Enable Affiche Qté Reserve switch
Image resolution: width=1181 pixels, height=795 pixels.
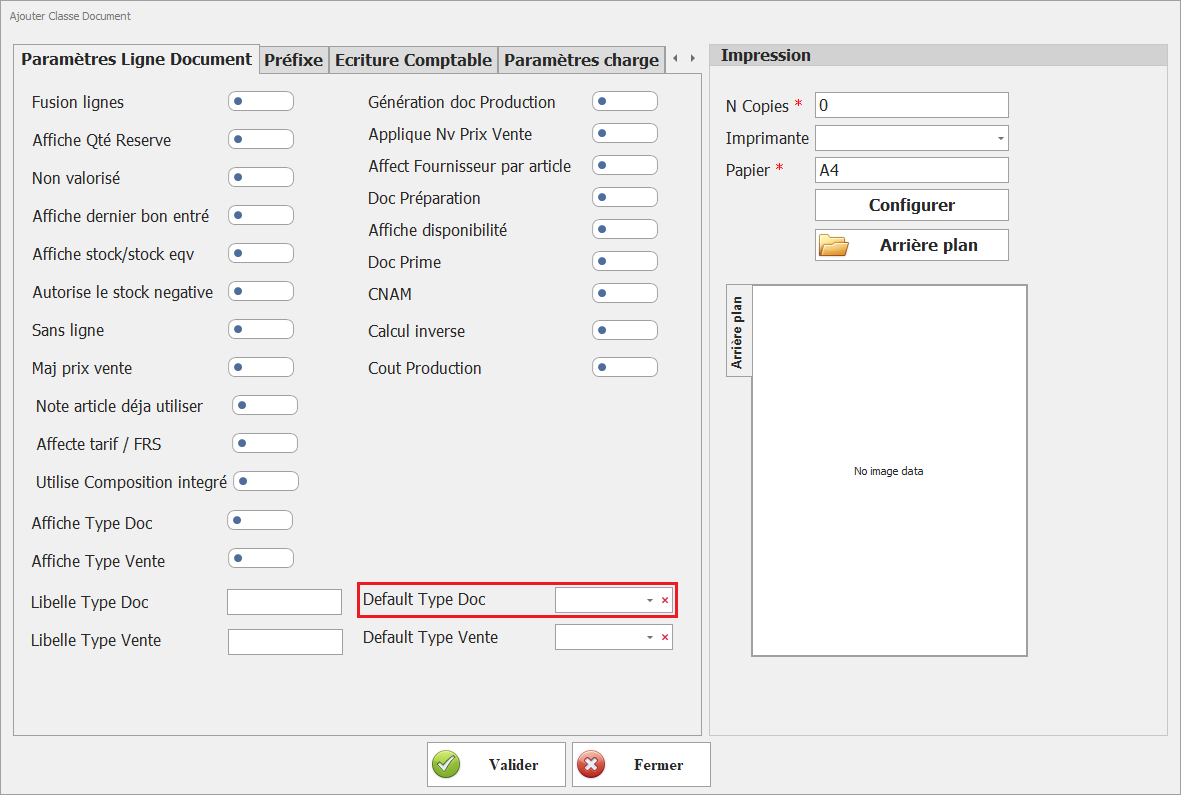pos(261,139)
